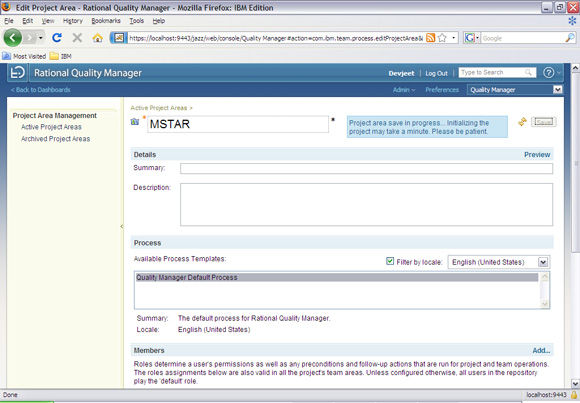The height and width of the screenshot is (403, 580).
Task: Click the page scrollbar up arrow
Action: pos(576,68)
